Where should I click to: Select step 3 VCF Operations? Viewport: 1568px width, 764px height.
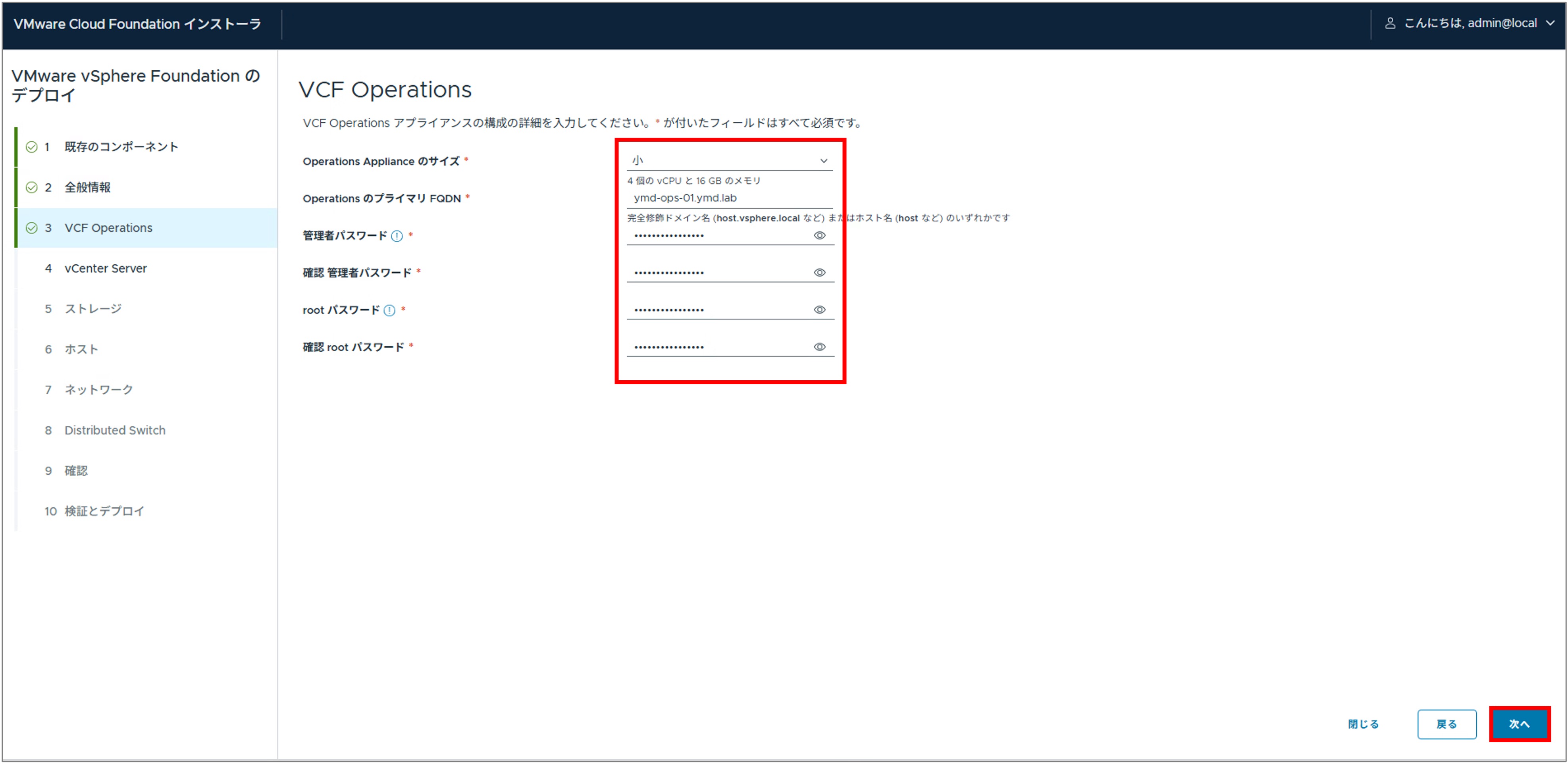tap(146, 228)
